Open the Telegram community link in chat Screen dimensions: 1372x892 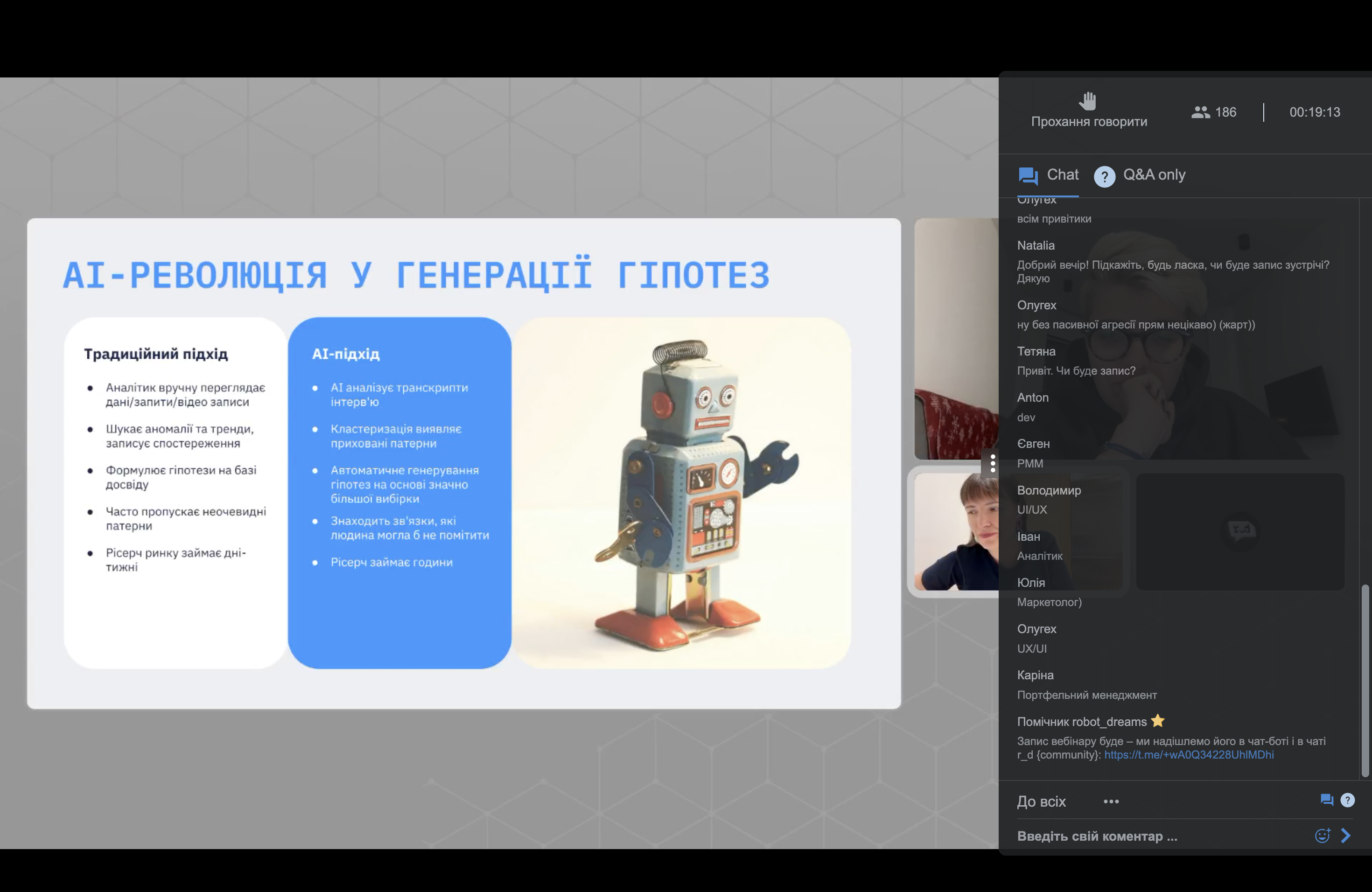[1189, 755]
